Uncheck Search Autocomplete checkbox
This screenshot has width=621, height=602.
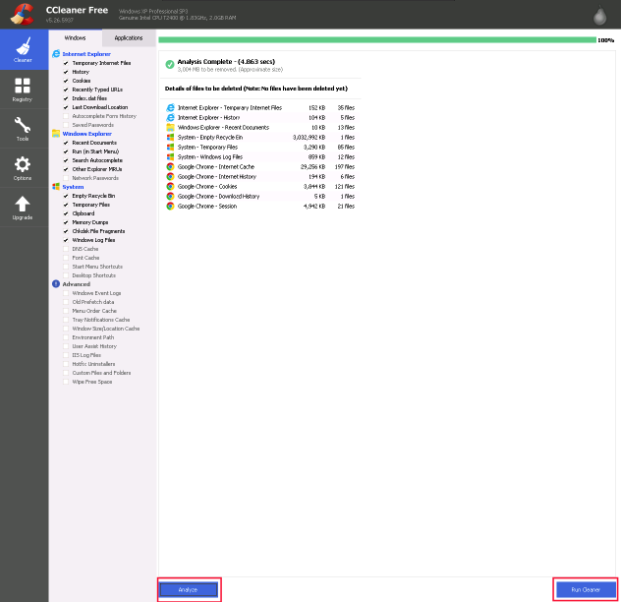66,160
